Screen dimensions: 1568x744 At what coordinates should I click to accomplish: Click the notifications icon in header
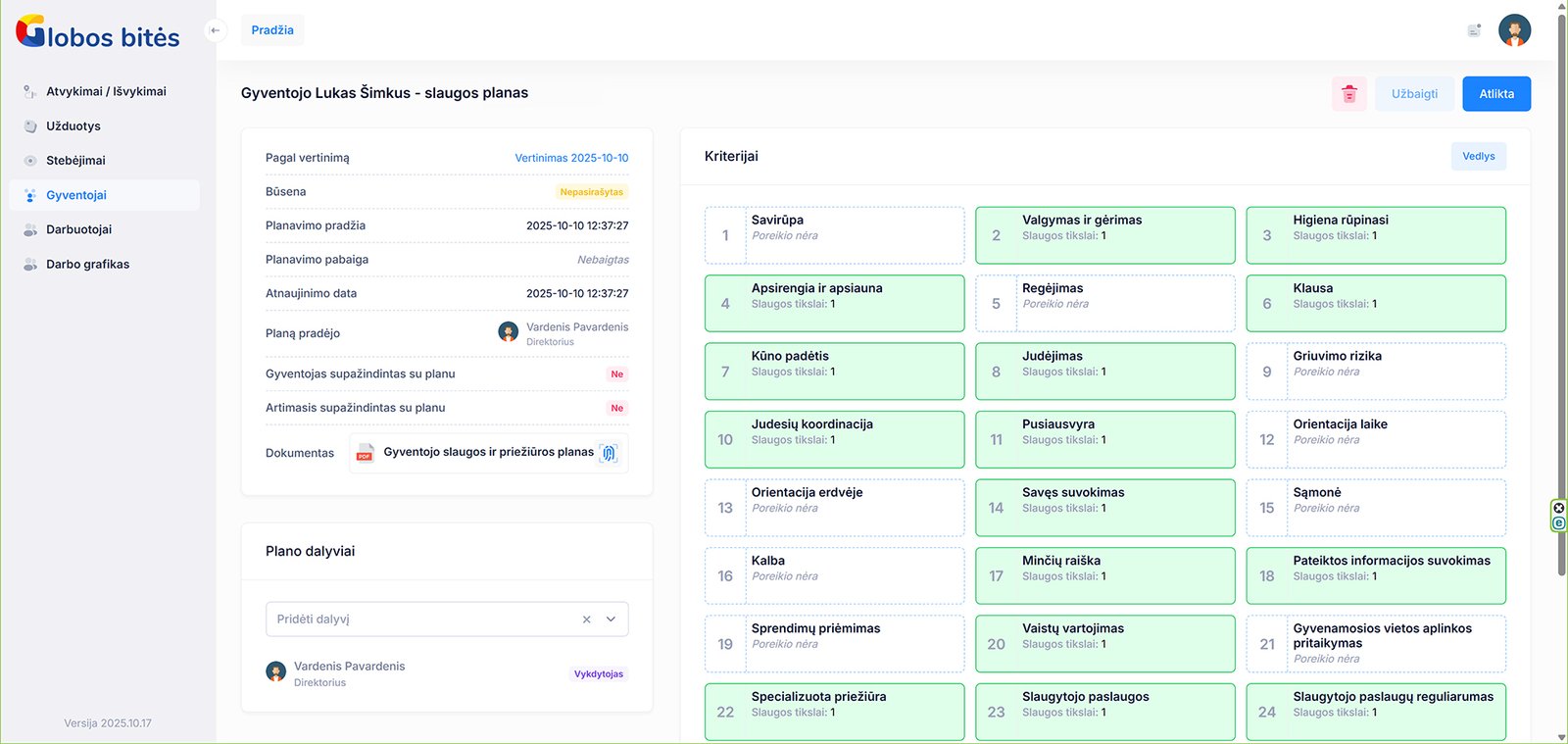click(x=1473, y=30)
